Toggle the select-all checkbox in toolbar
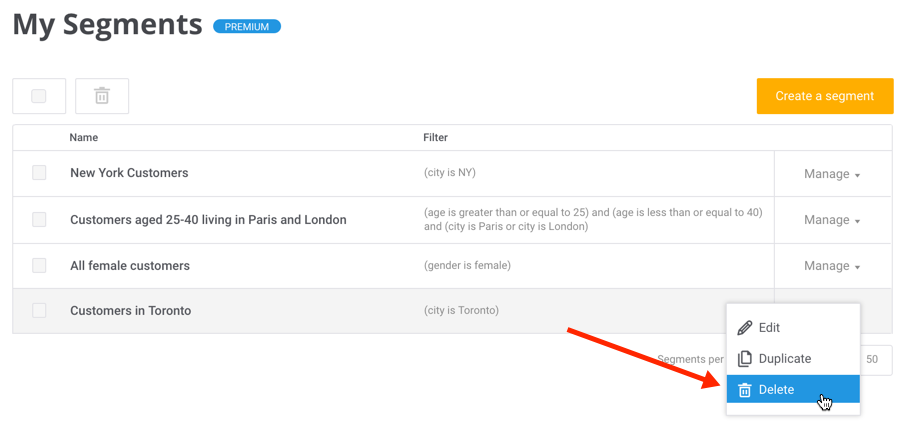Screen dimensions: 904x431 (x=39, y=96)
